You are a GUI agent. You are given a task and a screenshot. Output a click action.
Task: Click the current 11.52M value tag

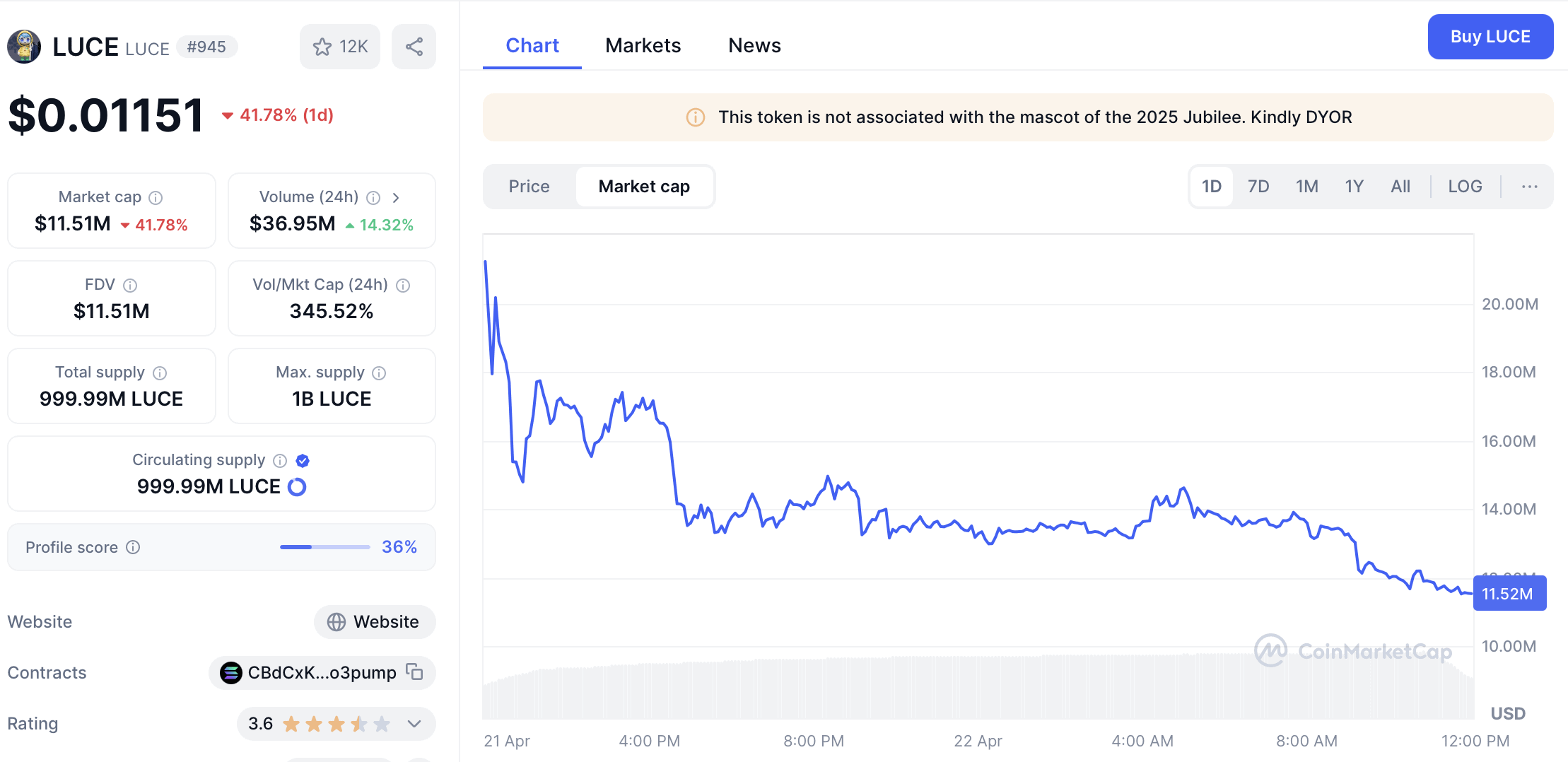(1510, 593)
